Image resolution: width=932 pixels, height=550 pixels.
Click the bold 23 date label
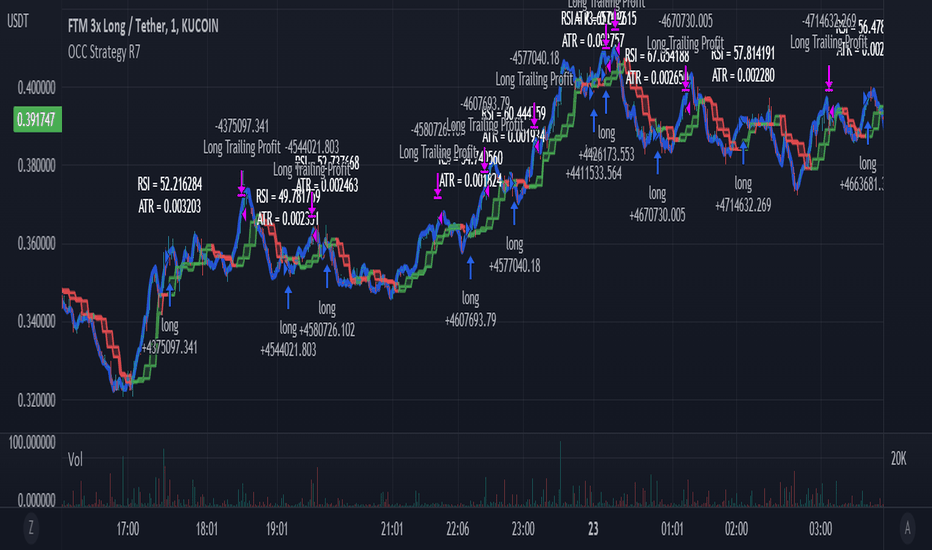(x=593, y=529)
